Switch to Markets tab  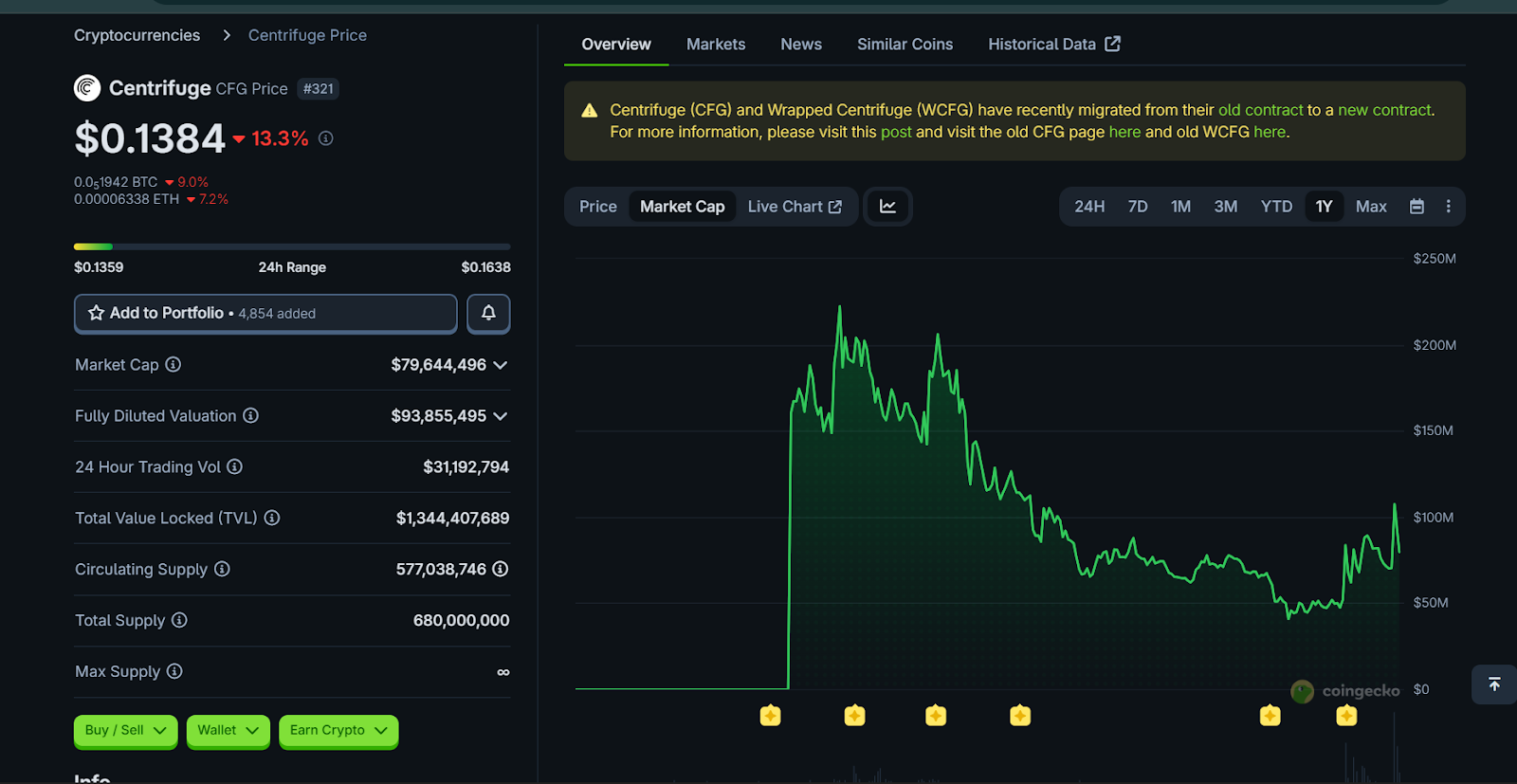(x=716, y=45)
